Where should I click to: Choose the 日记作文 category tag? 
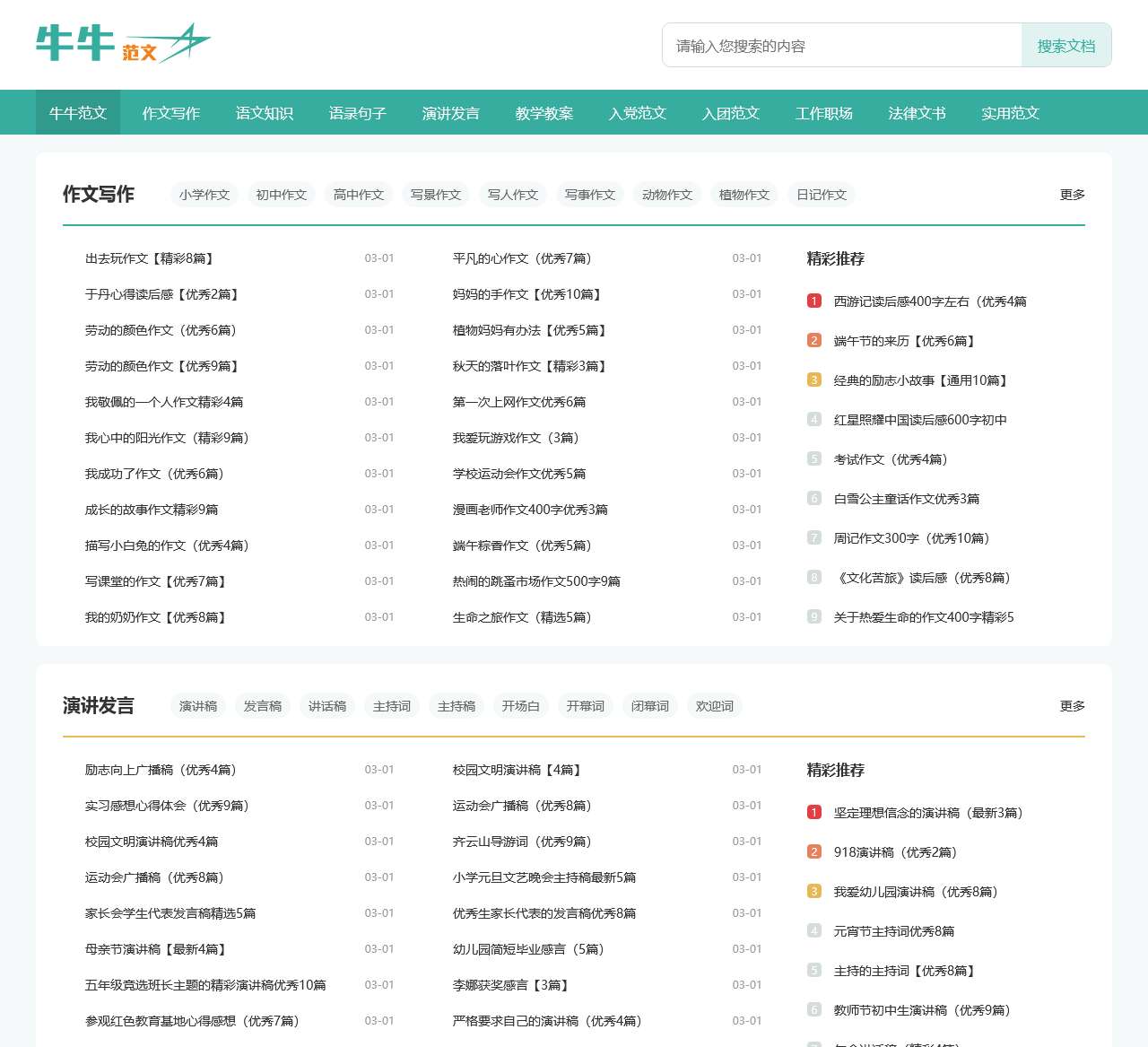coord(822,195)
